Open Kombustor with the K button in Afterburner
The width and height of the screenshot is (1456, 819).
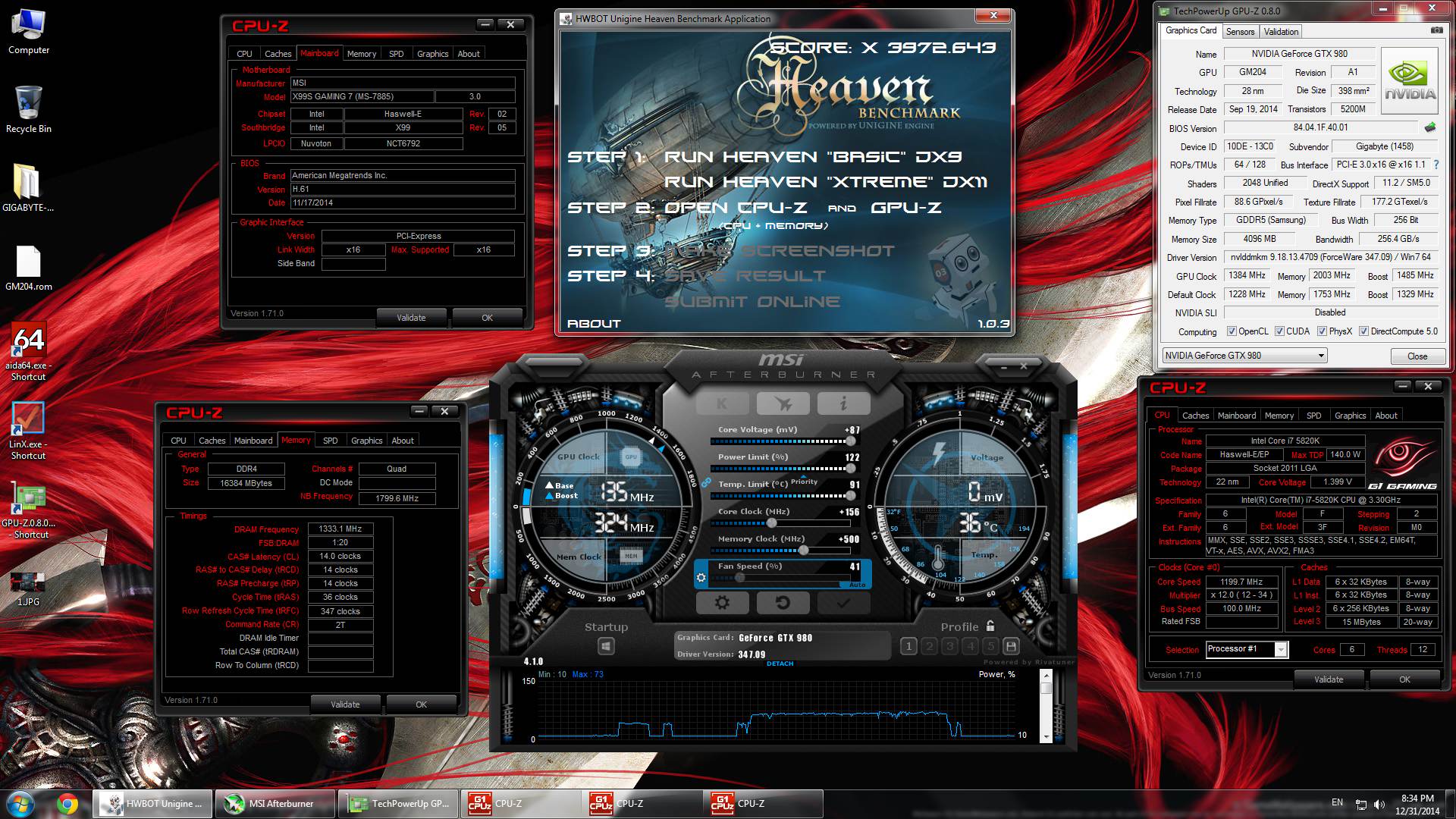point(722,404)
